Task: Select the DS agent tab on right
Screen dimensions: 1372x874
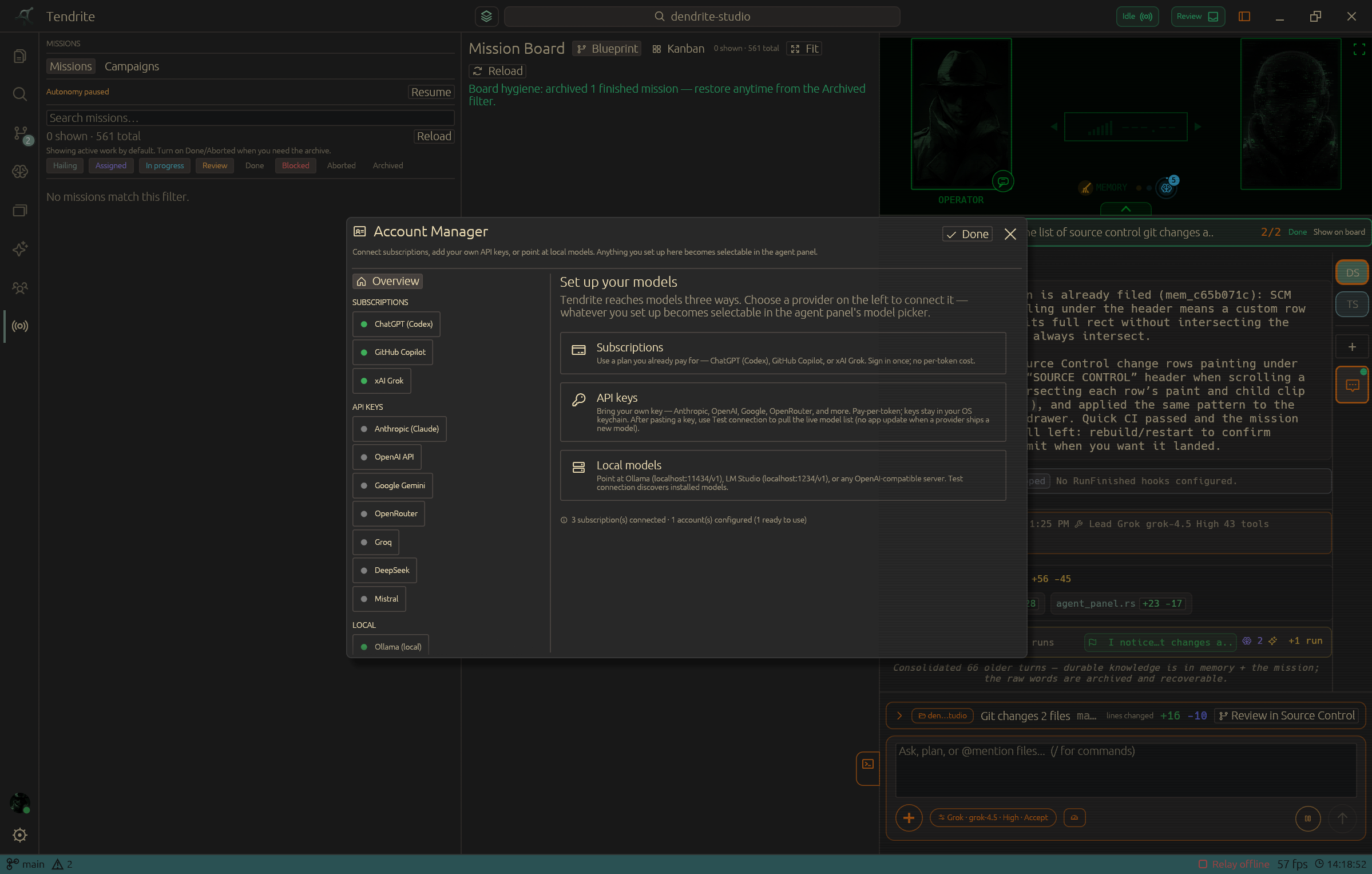Action: point(1353,272)
